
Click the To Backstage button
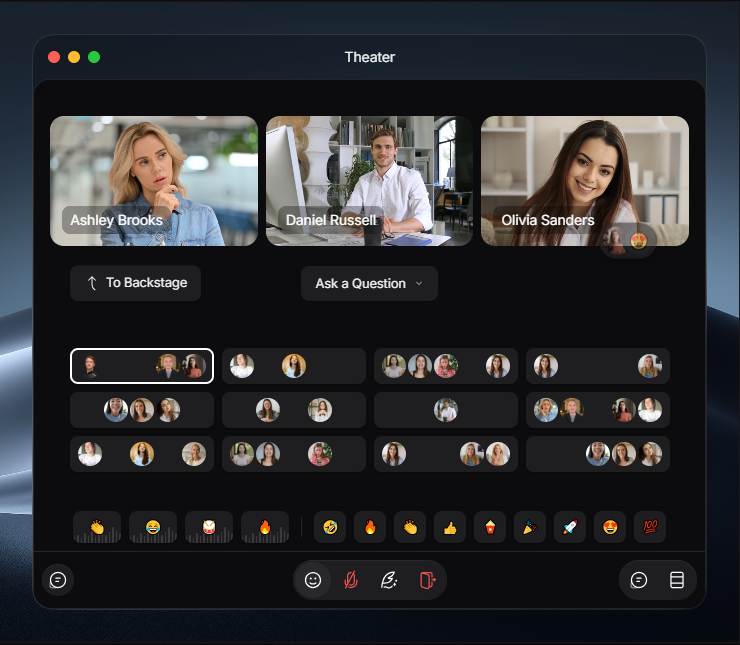coord(135,283)
